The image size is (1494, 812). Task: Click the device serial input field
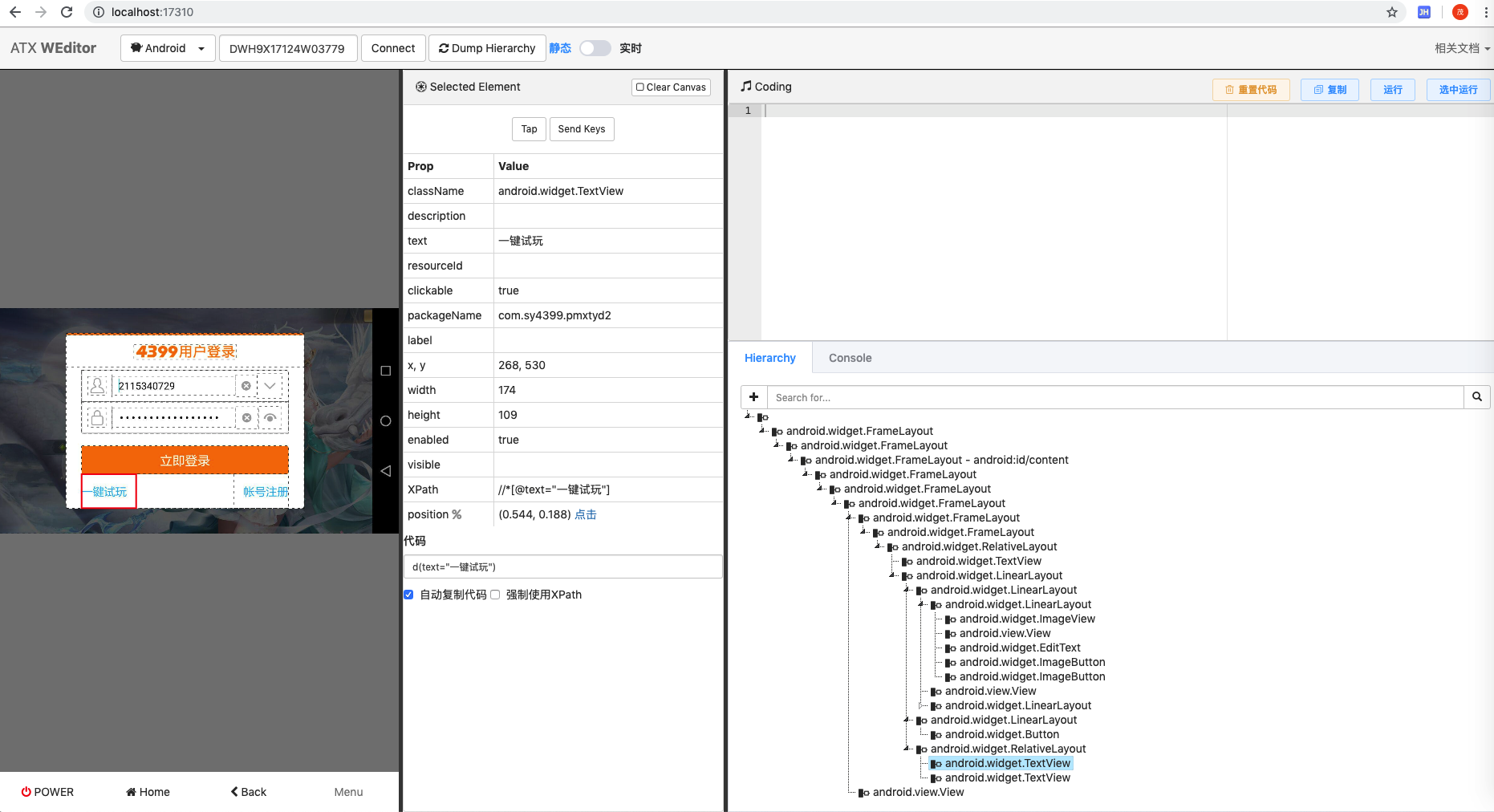(x=288, y=48)
